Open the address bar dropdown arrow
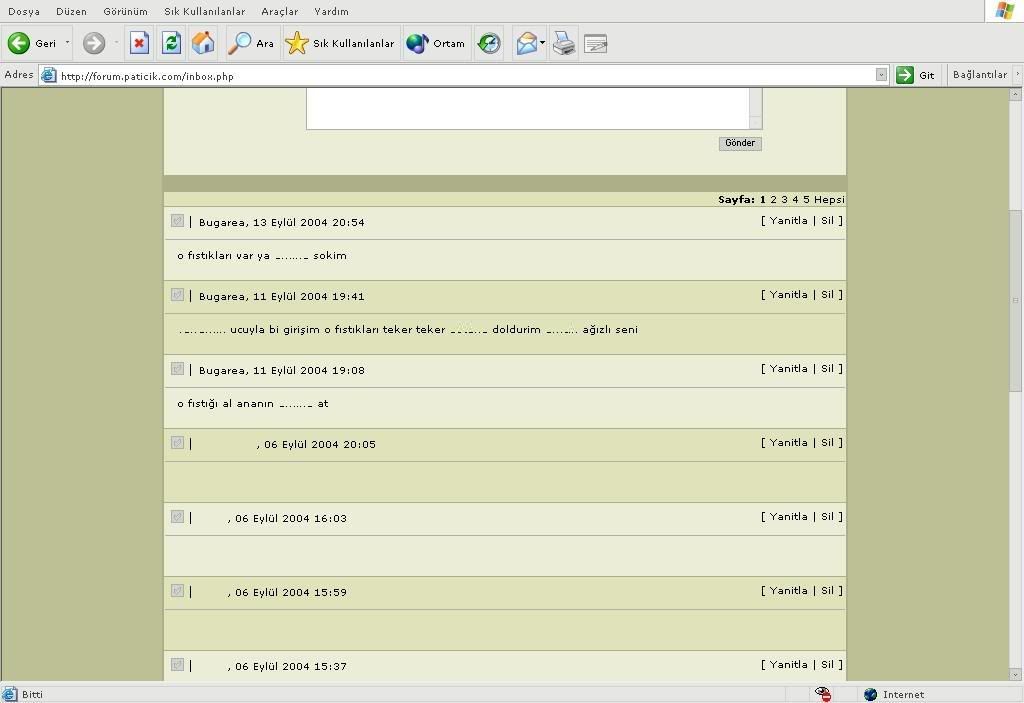This screenshot has height=703, width=1024. pyautogui.click(x=881, y=75)
